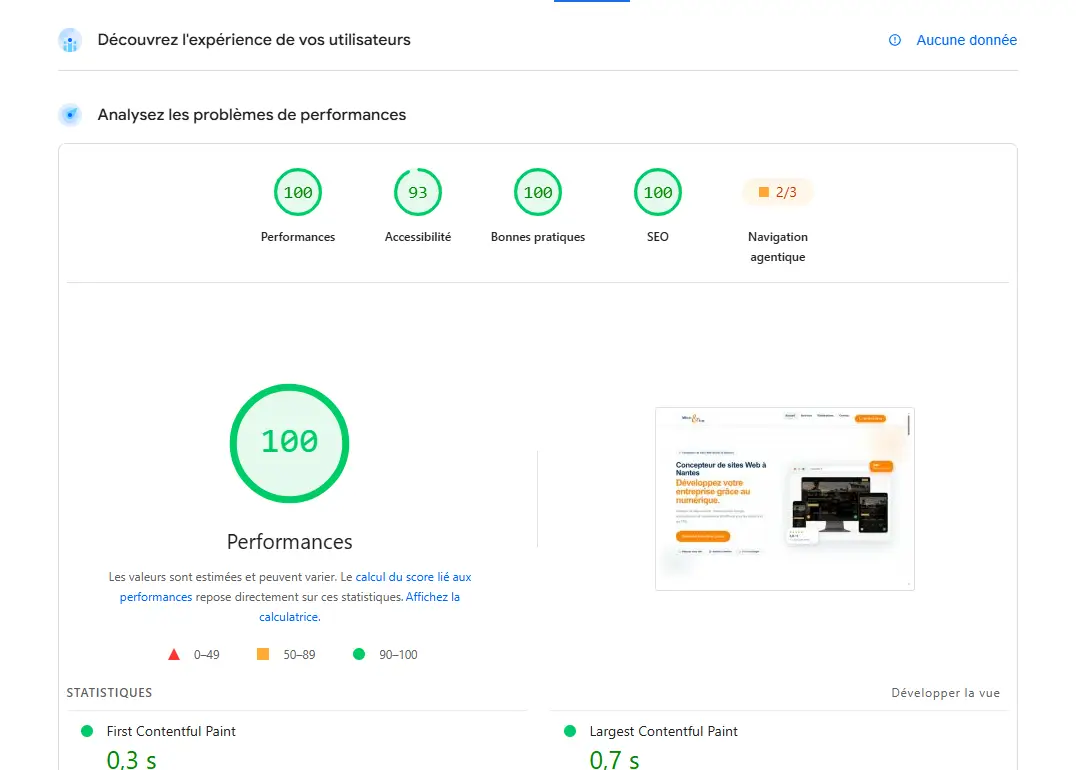This screenshot has width=1076, height=770.
Task: Select the Bonnes pratiques score gauge
Action: click(x=538, y=192)
